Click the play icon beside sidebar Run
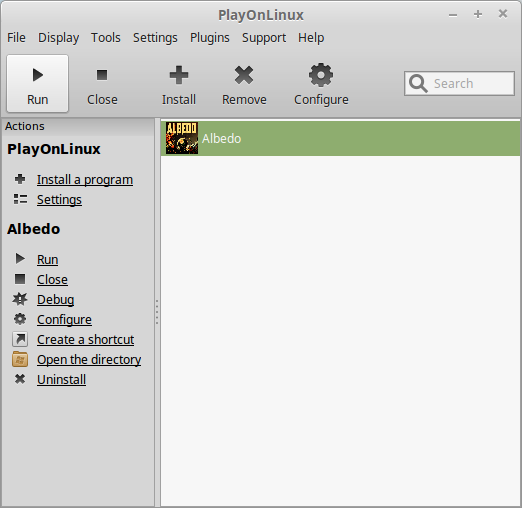This screenshot has height=508, width=522. tap(20, 259)
